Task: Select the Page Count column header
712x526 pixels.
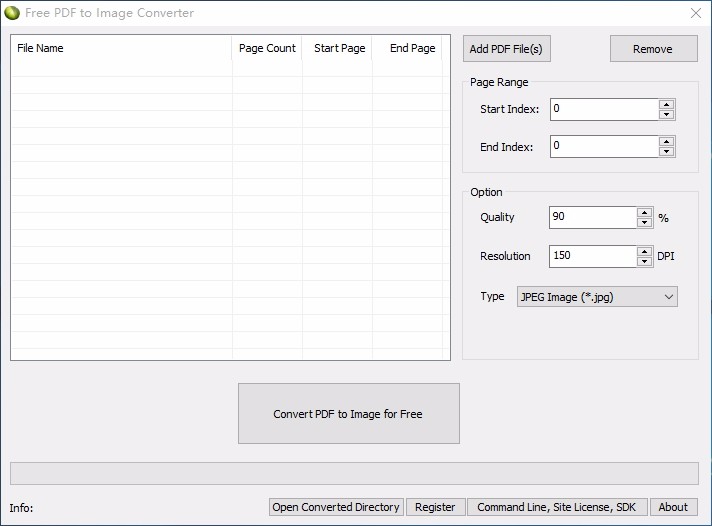Action: [267, 48]
